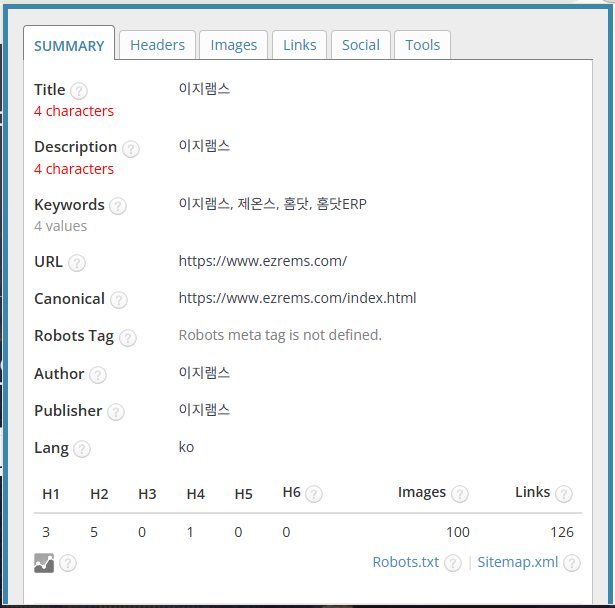This screenshot has height=608, width=615.
Task: Click the URL https://www.ezrems.com/
Action: [263, 261]
